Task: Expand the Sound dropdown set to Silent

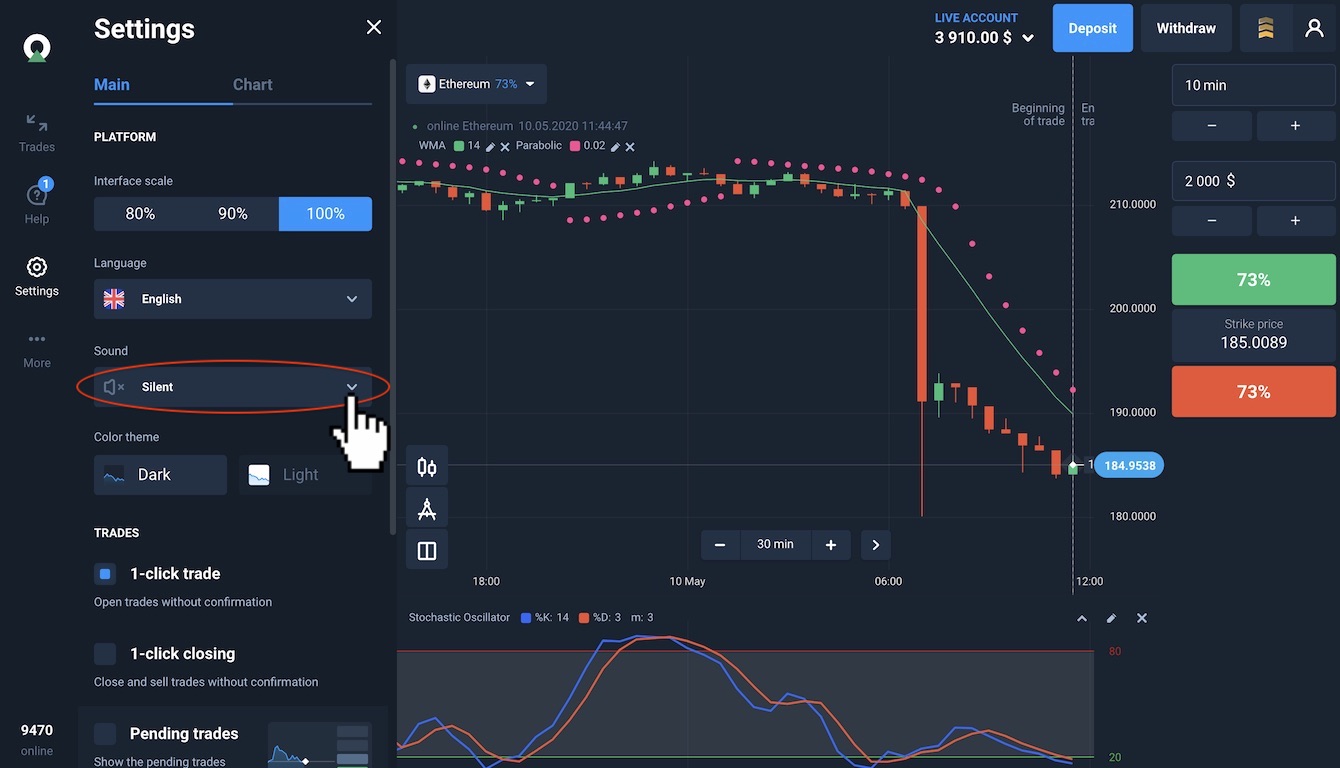Action: 232,387
